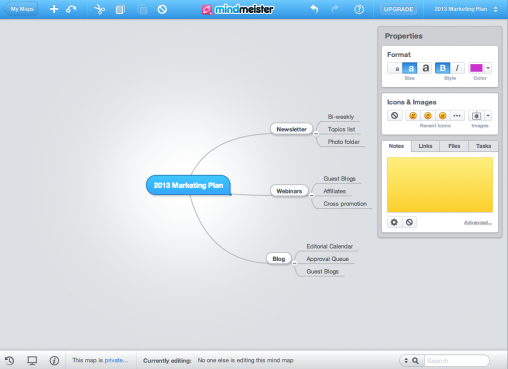Select medium font size
This screenshot has height=369, width=508.
click(x=410, y=68)
